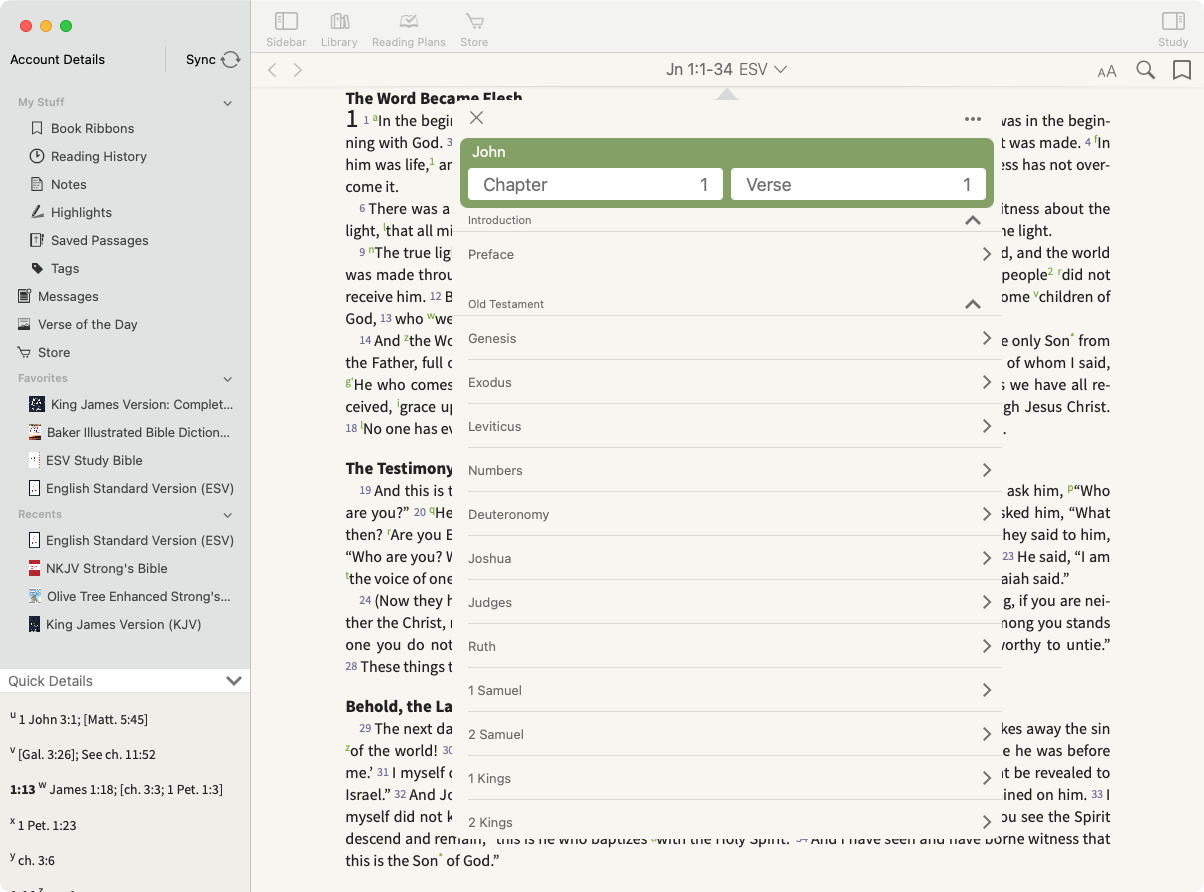Collapse the My Stuff section

click(x=227, y=103)
